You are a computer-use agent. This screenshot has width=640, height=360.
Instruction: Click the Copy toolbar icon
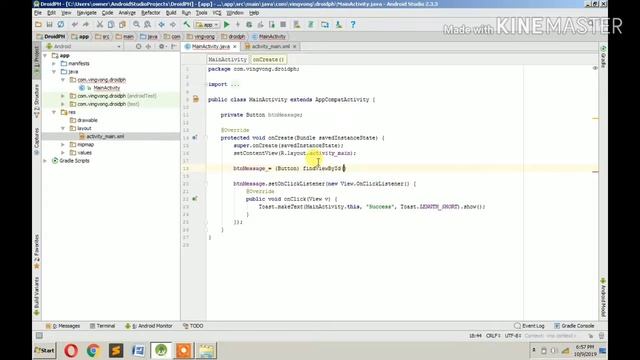pos(111,25)
